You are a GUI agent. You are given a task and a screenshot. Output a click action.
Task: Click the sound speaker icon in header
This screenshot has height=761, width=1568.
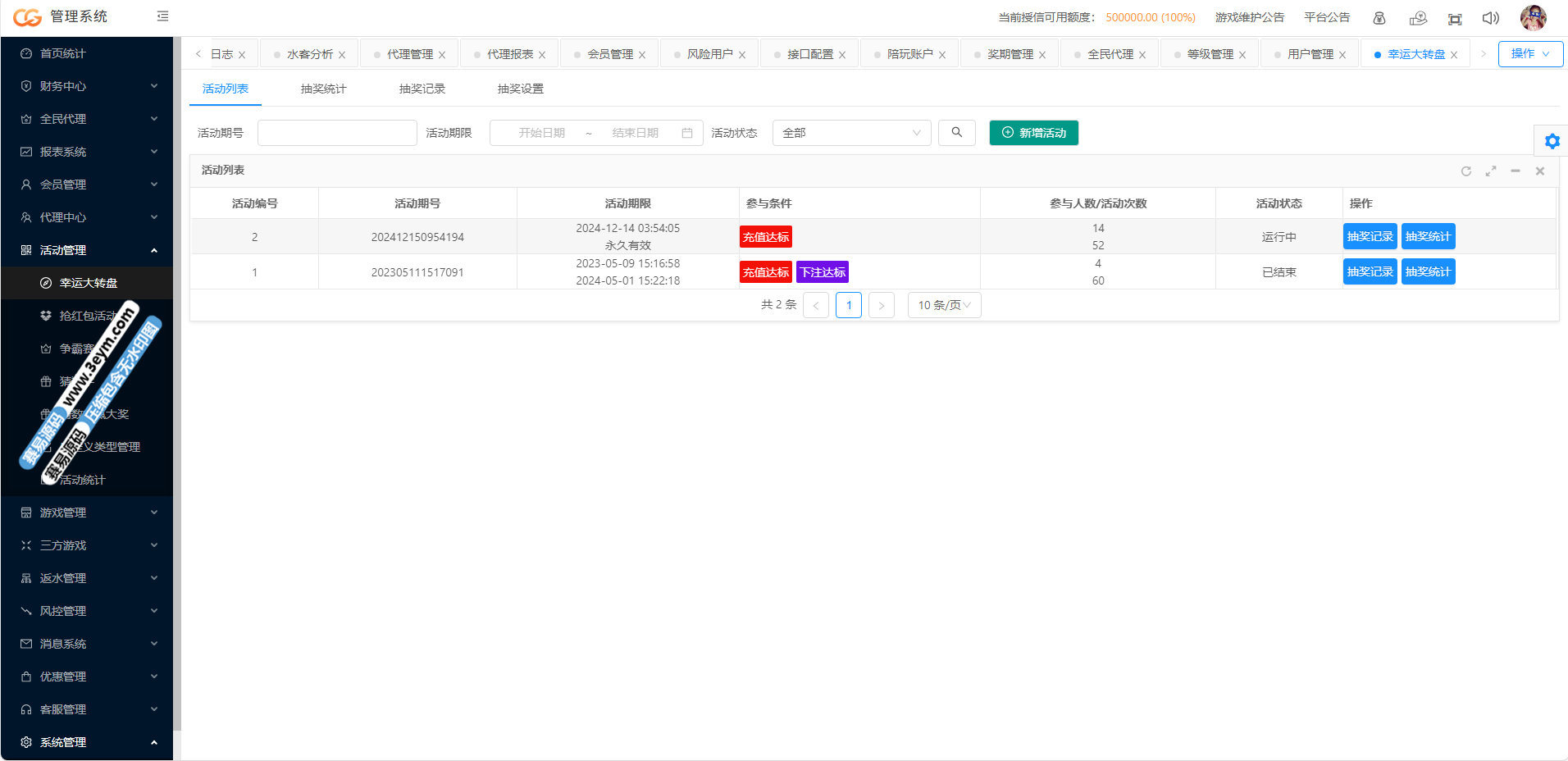coord(1490,18)
